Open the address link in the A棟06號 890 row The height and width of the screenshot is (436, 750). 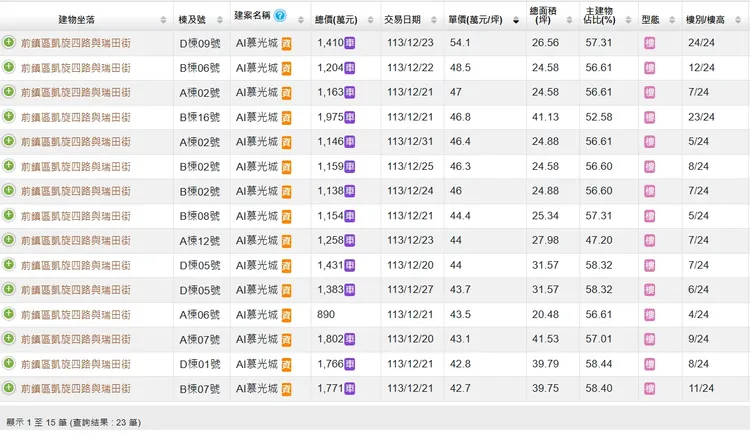pos(76,315)
